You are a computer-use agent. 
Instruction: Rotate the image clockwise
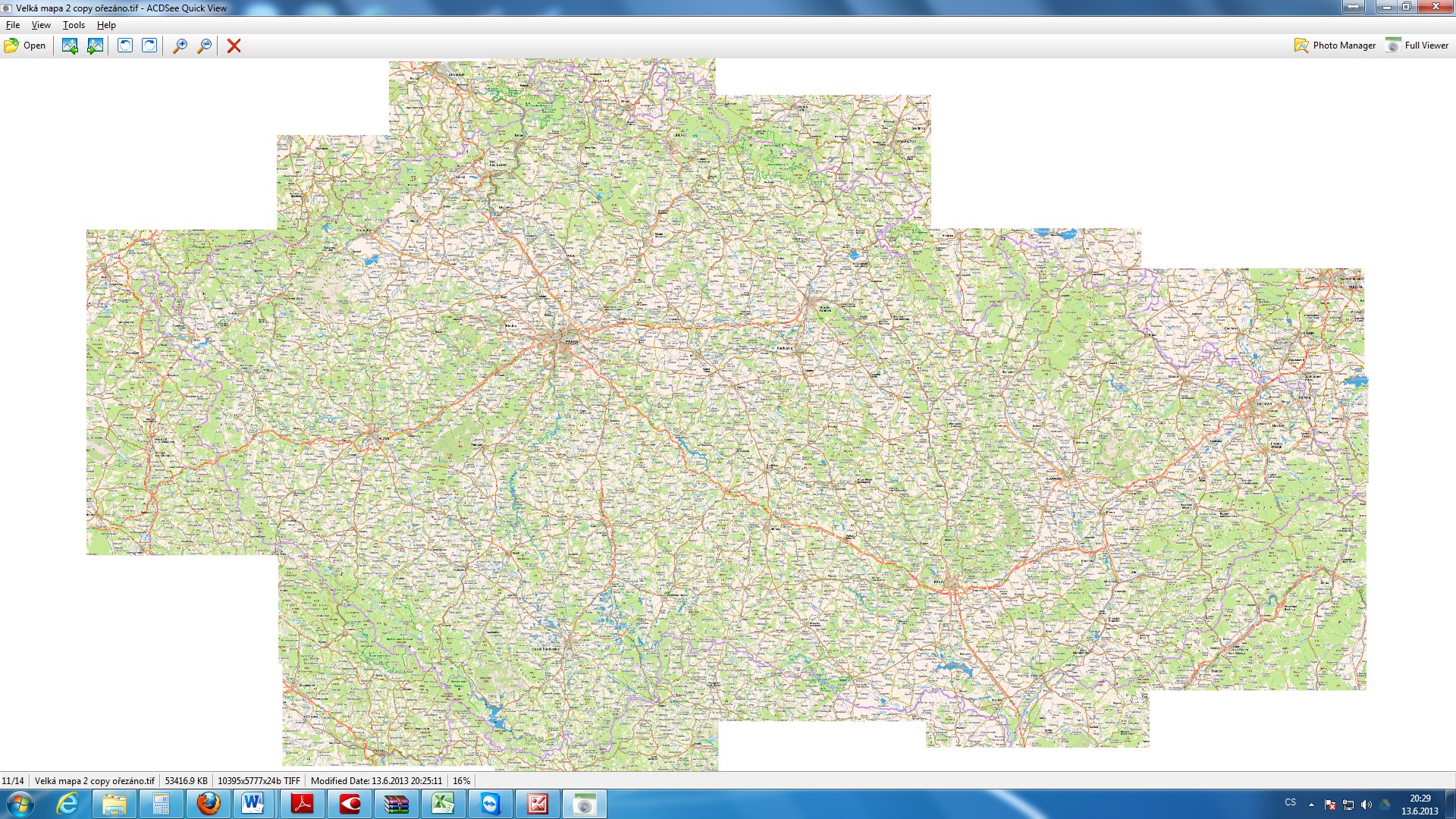click(x=150, y=45)
